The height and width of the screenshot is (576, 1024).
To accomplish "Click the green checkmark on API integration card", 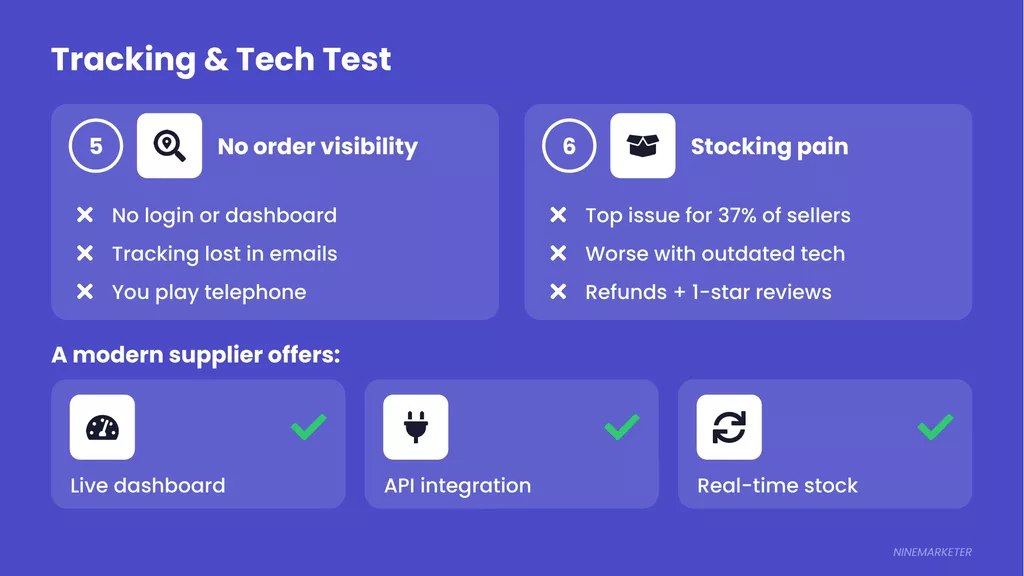I will 622,426.
